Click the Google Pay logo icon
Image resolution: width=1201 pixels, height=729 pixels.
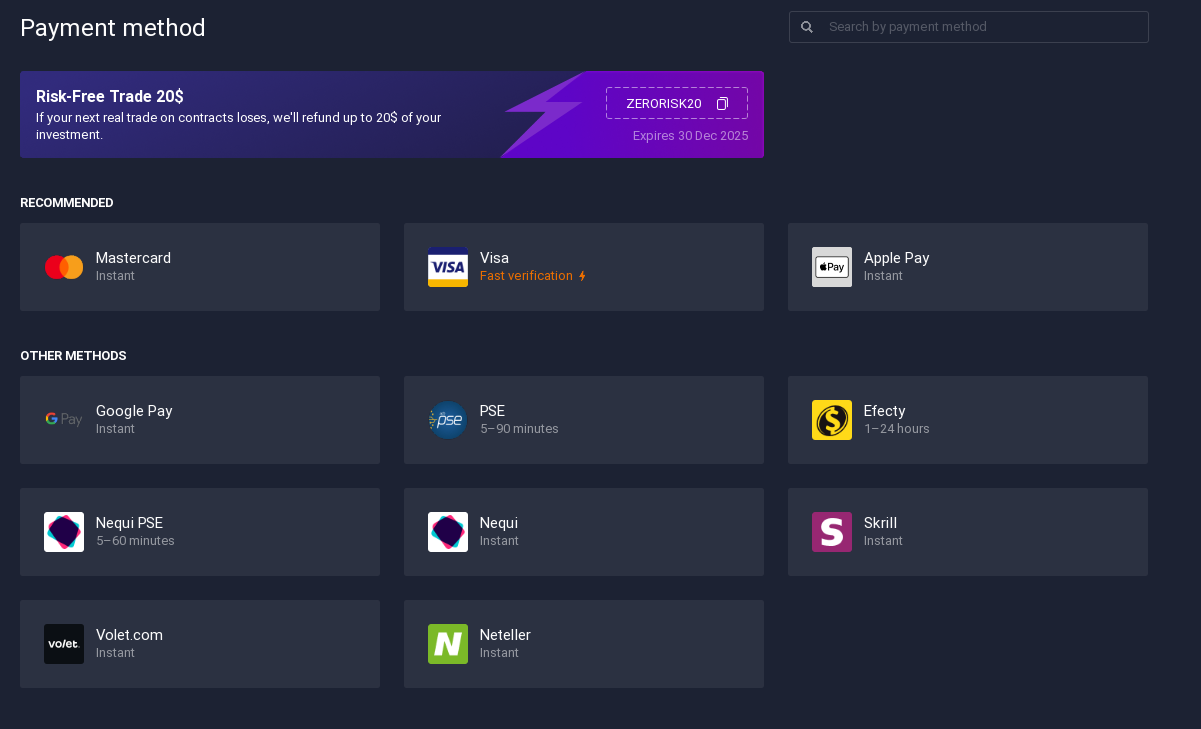tap(64, 420)
